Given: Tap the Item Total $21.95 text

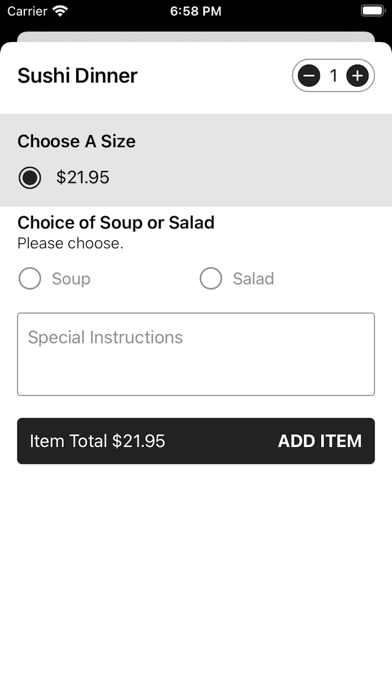Looking at the screenshot, I should pos(97,441).
